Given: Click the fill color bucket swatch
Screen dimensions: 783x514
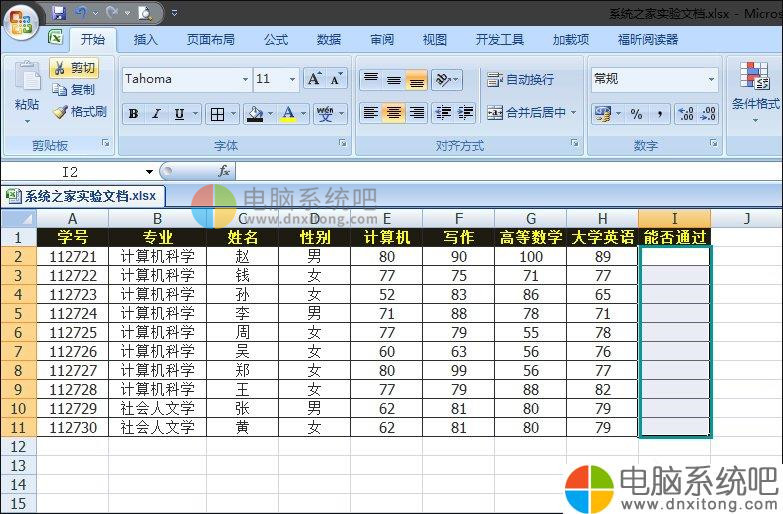Looking at the screenshot, I should click(255, 114).
